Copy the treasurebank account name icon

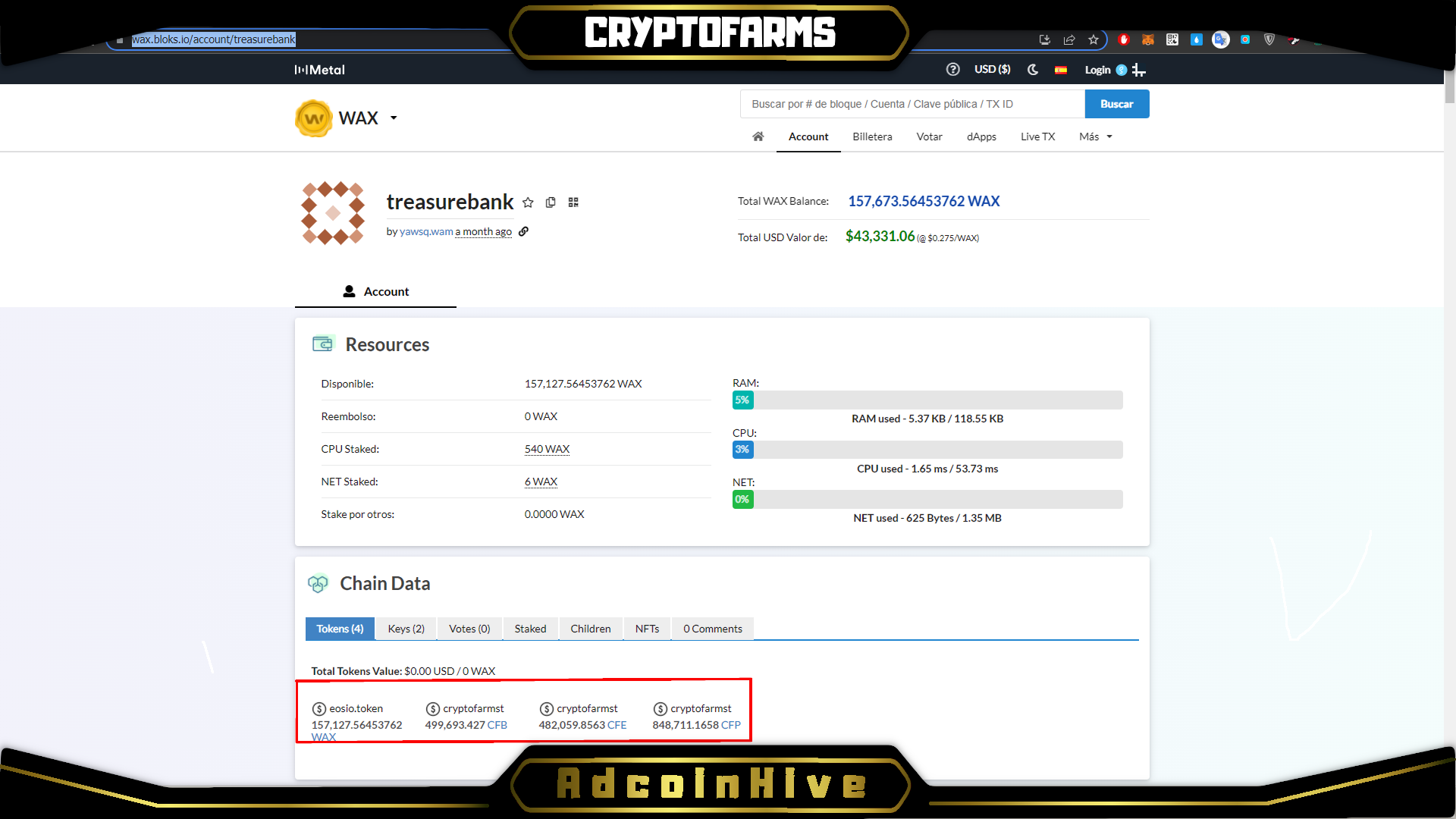(551, 202)
